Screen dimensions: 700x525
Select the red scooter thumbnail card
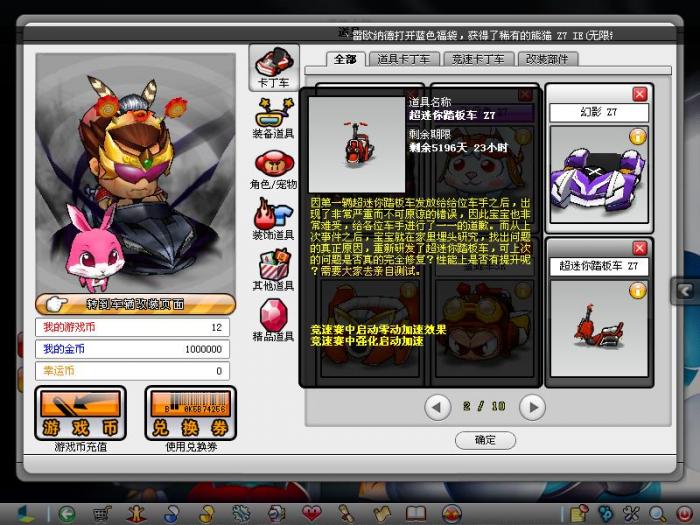[599, 329]
